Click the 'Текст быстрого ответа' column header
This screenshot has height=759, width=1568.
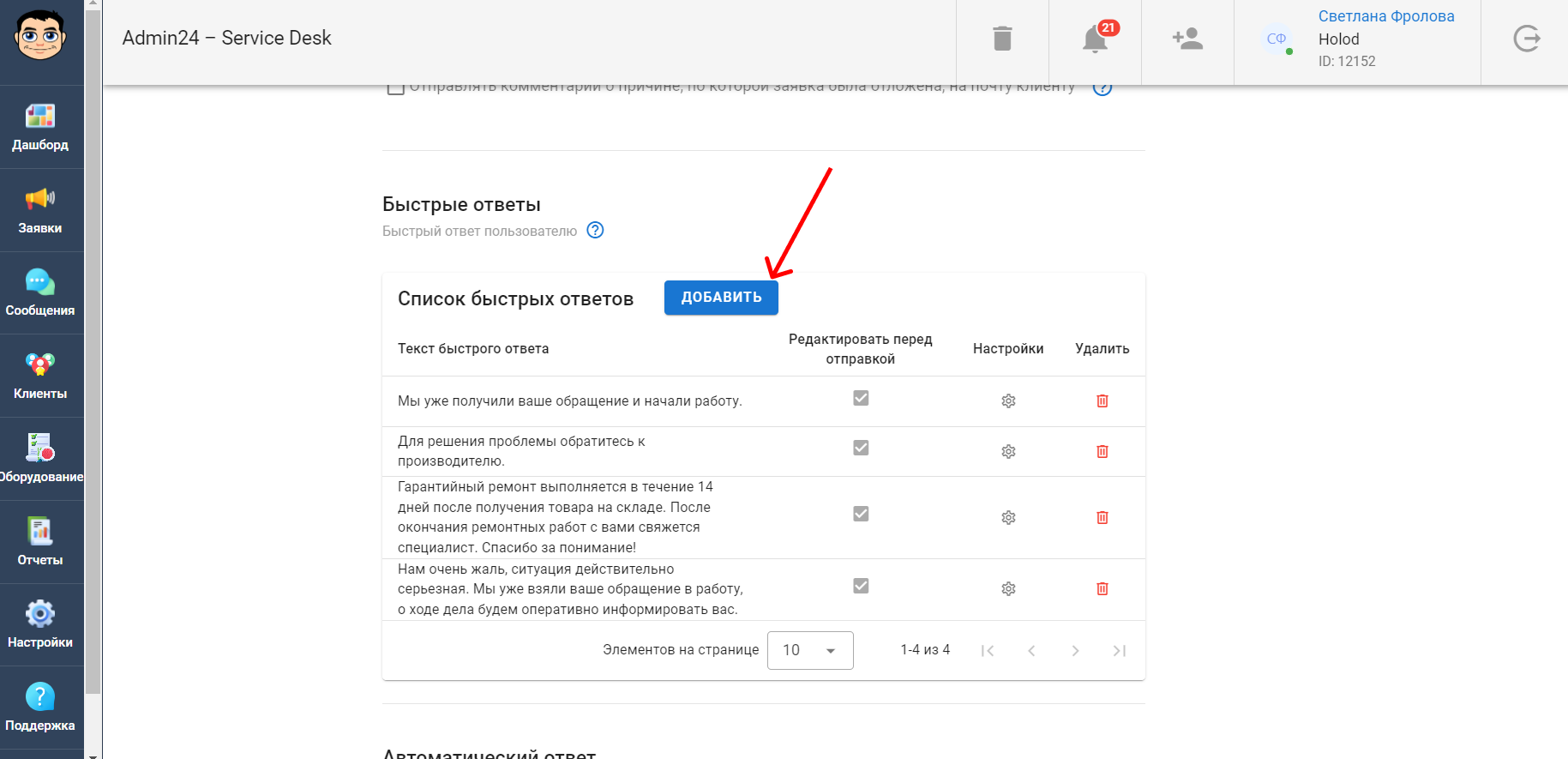473,349
